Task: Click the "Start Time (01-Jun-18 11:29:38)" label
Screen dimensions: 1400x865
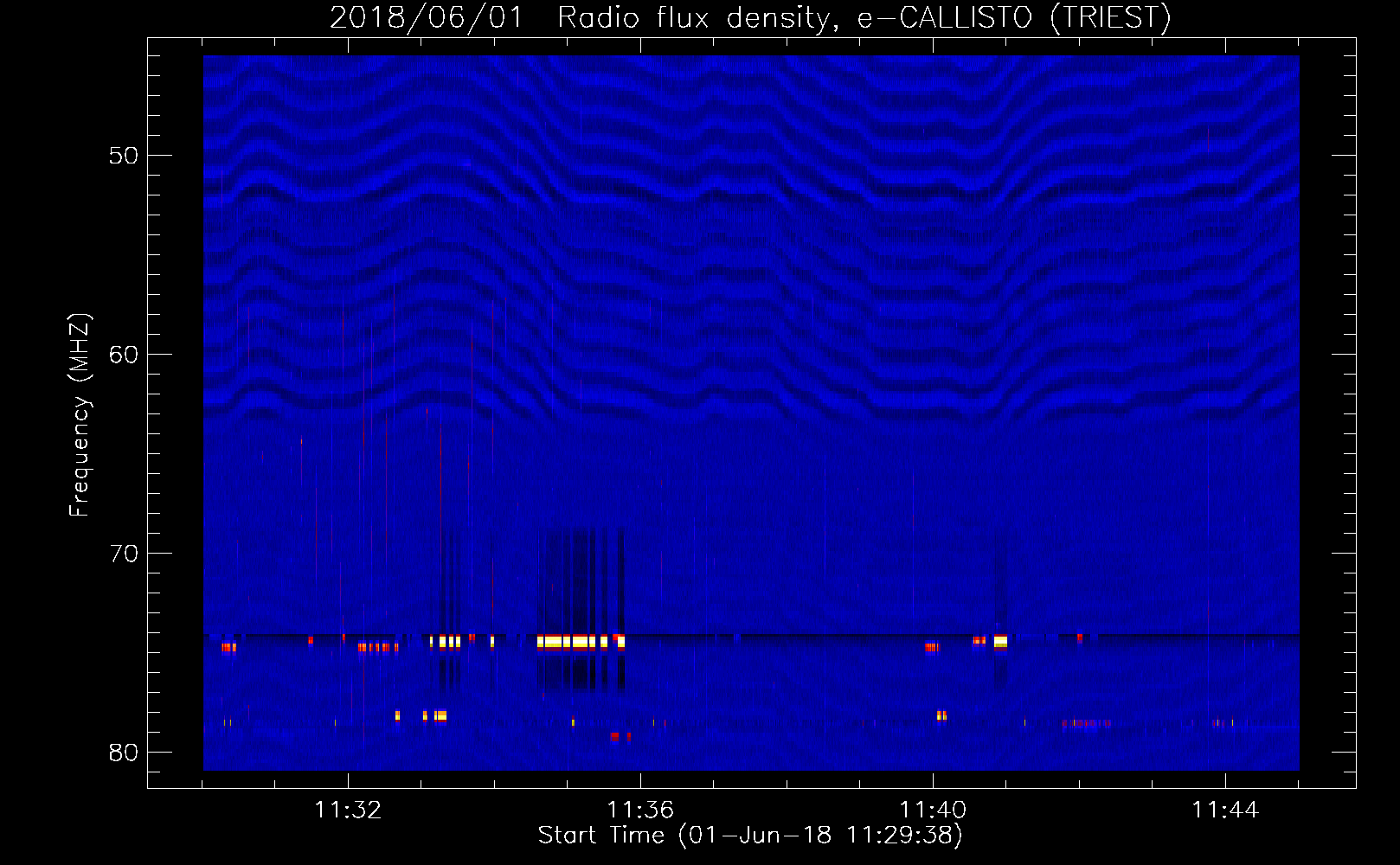Action: 750,836
